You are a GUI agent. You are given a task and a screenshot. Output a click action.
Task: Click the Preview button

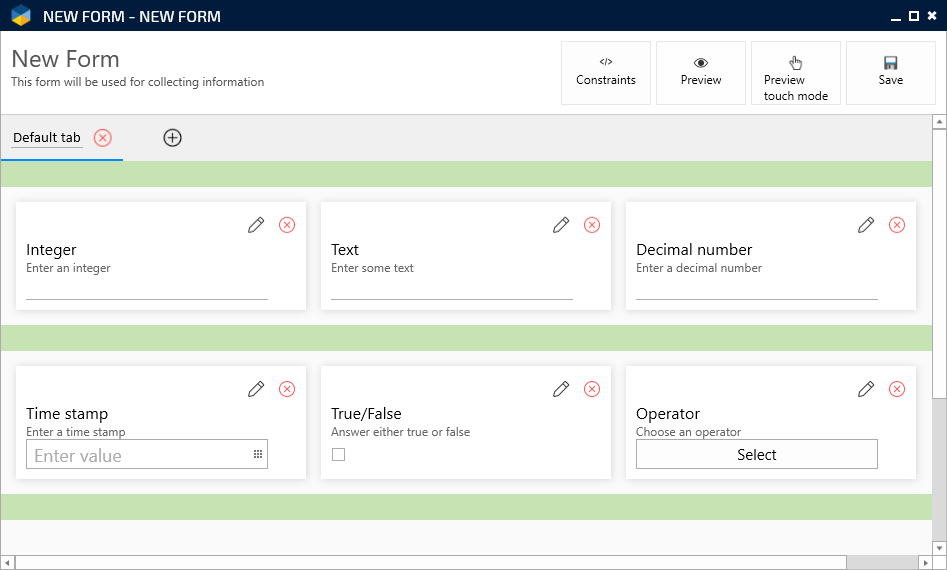pos(701,72)
